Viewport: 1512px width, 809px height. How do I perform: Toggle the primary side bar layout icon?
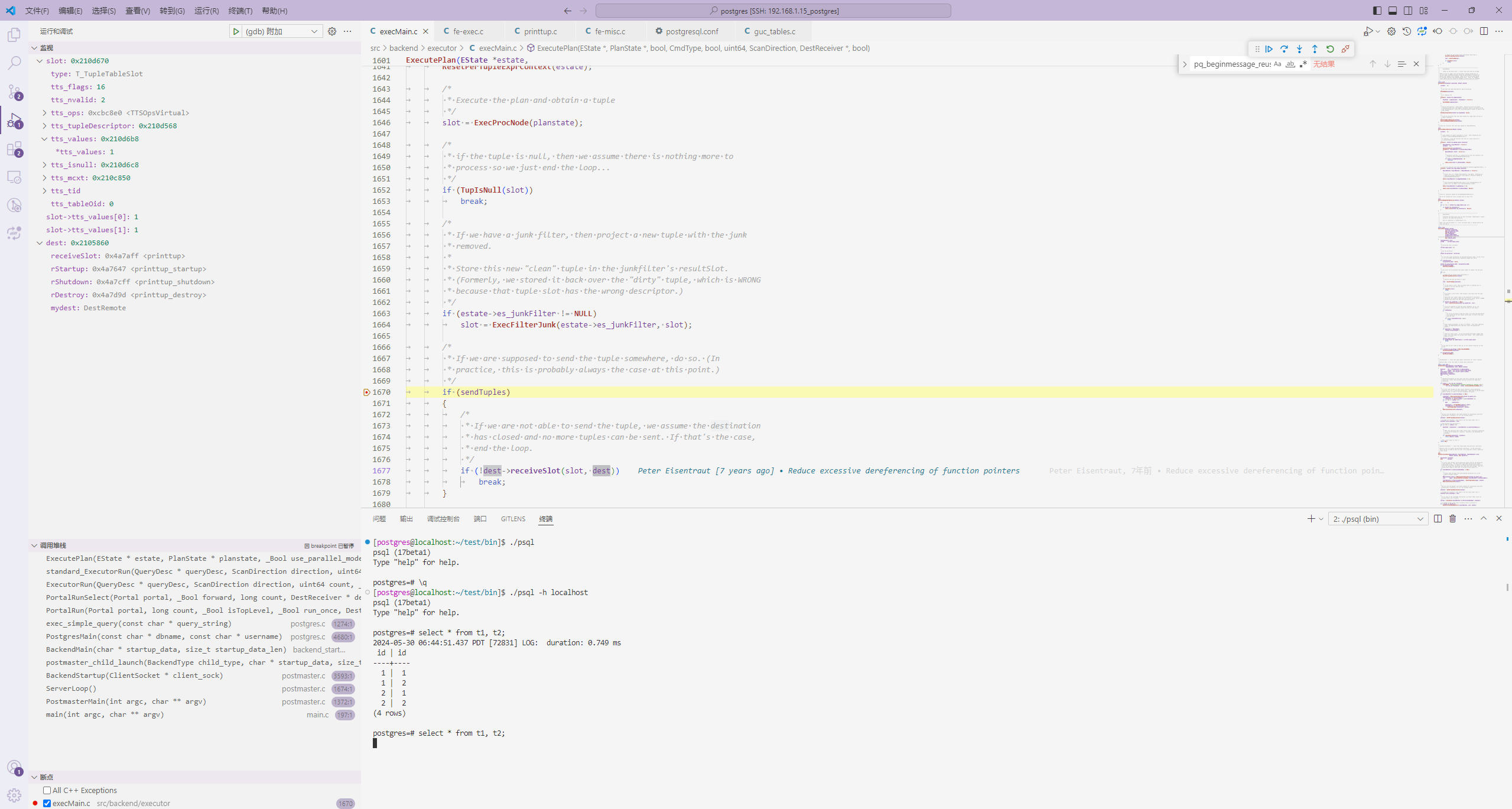pyautogui.click(x=1377, y=11)
